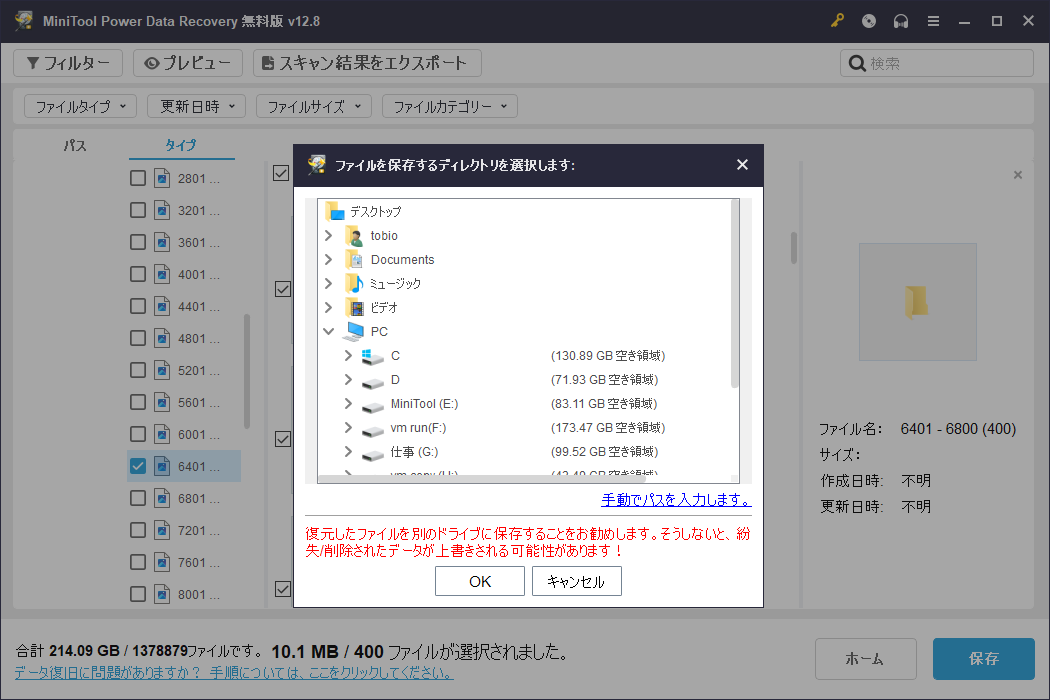
Task: Uncheck the selected 6401 file checkbox
Action: coord(136,466)
